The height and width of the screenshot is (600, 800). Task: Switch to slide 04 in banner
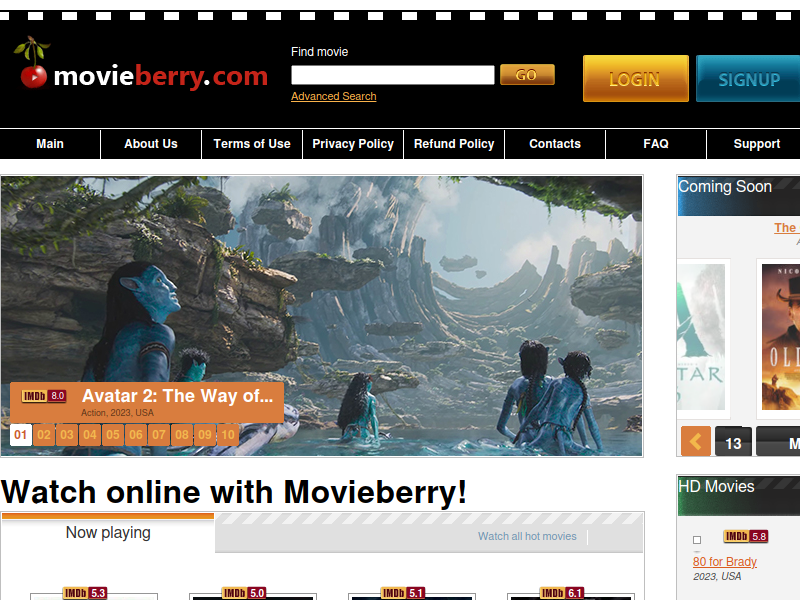pos(90,435)
